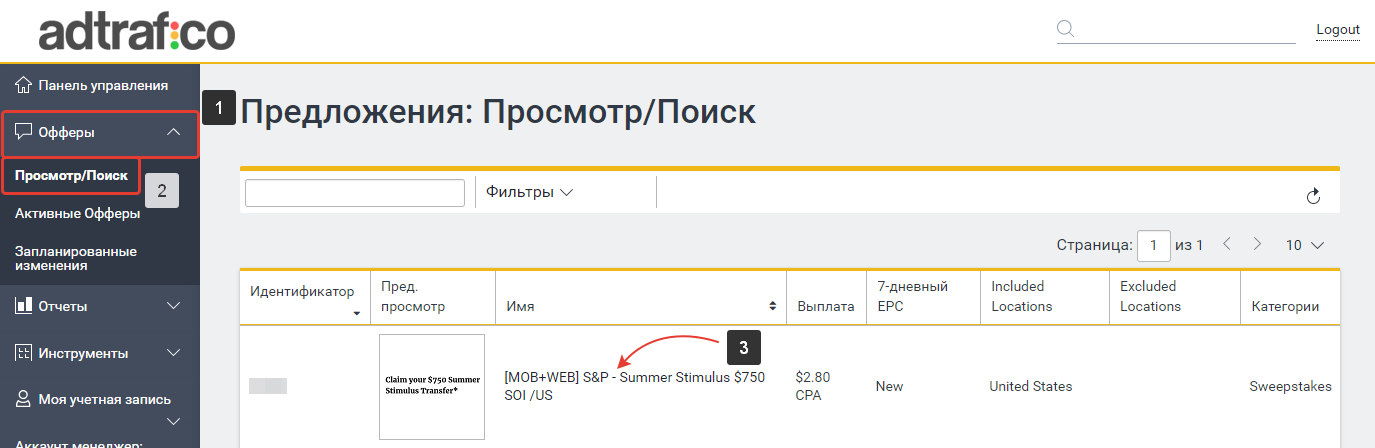Viewport: 1375px width, 448px height.
Task: Collapse the Офферы menu chevron
Action: (x=173, y=132)
